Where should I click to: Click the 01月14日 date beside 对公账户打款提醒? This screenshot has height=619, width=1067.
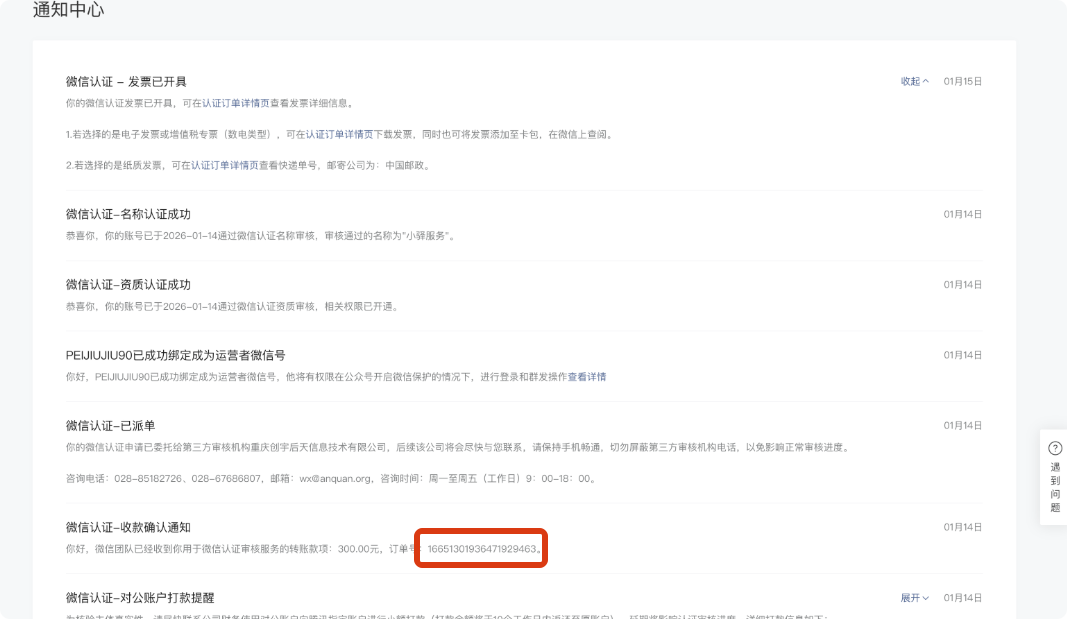pyautogui.click(x=962, y=598)
